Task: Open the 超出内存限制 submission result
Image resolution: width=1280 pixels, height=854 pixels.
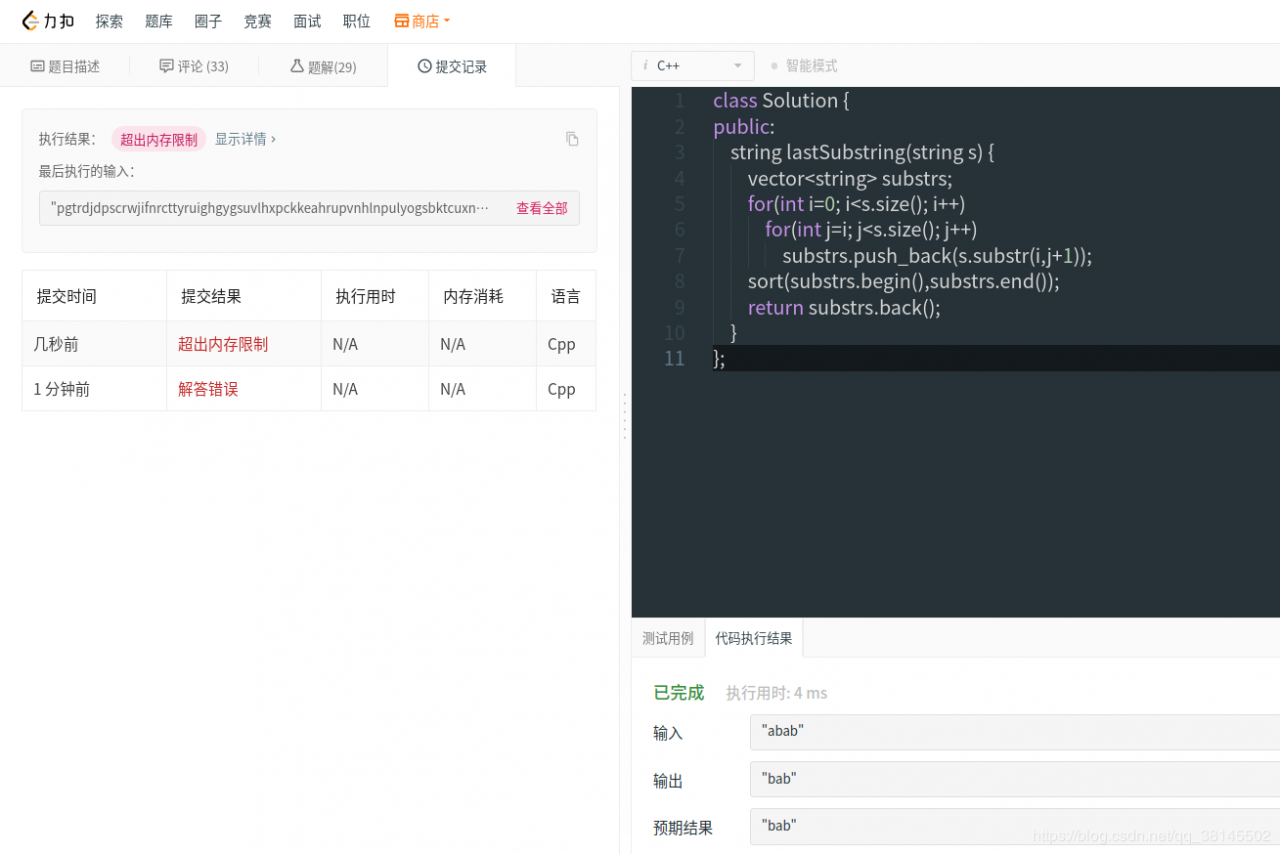Action: tap(223, 344)
